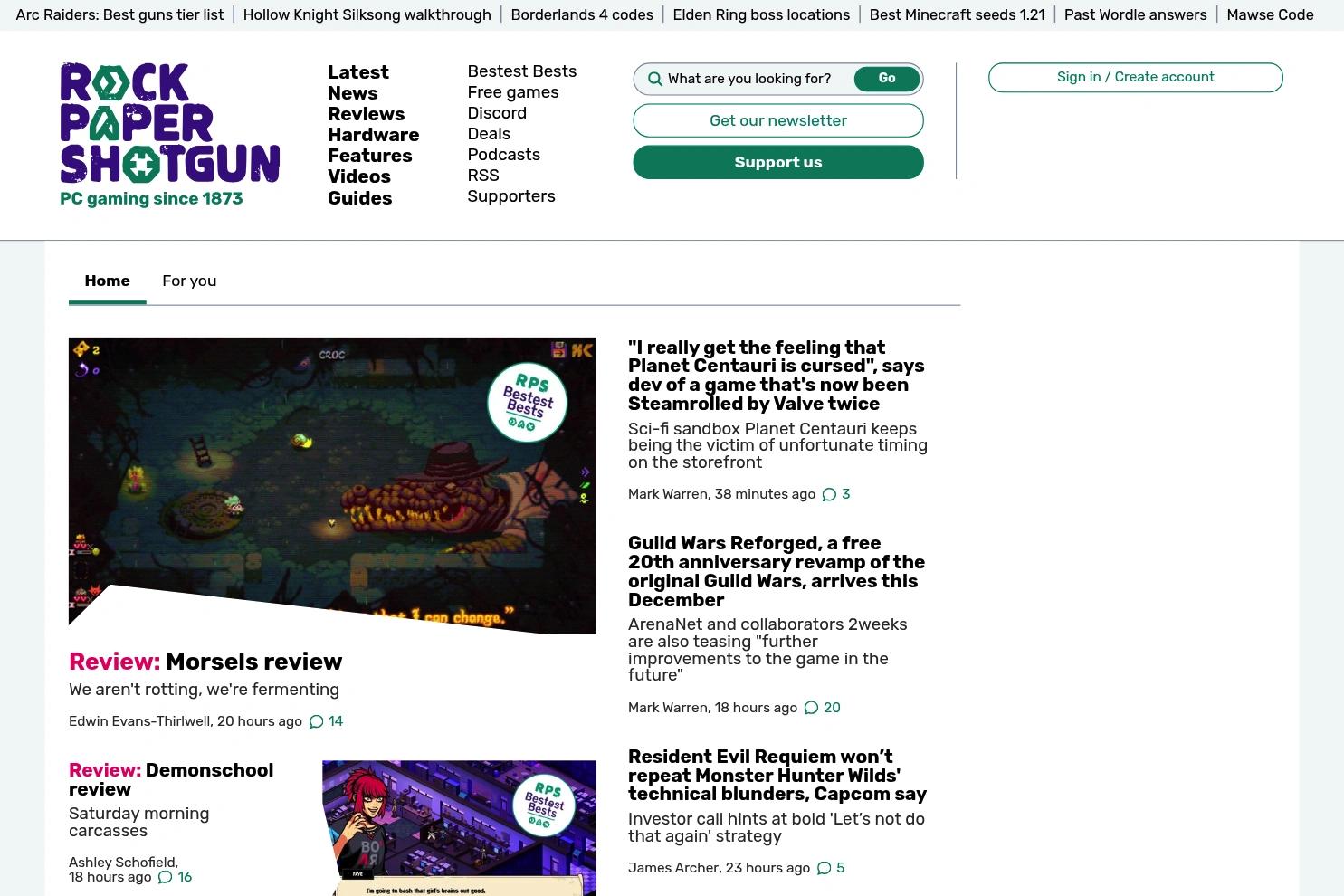Viewport: 1344px width, 896px height.
Task: Open comments icon on Planet Centauri article
Action: pos(829,495)
